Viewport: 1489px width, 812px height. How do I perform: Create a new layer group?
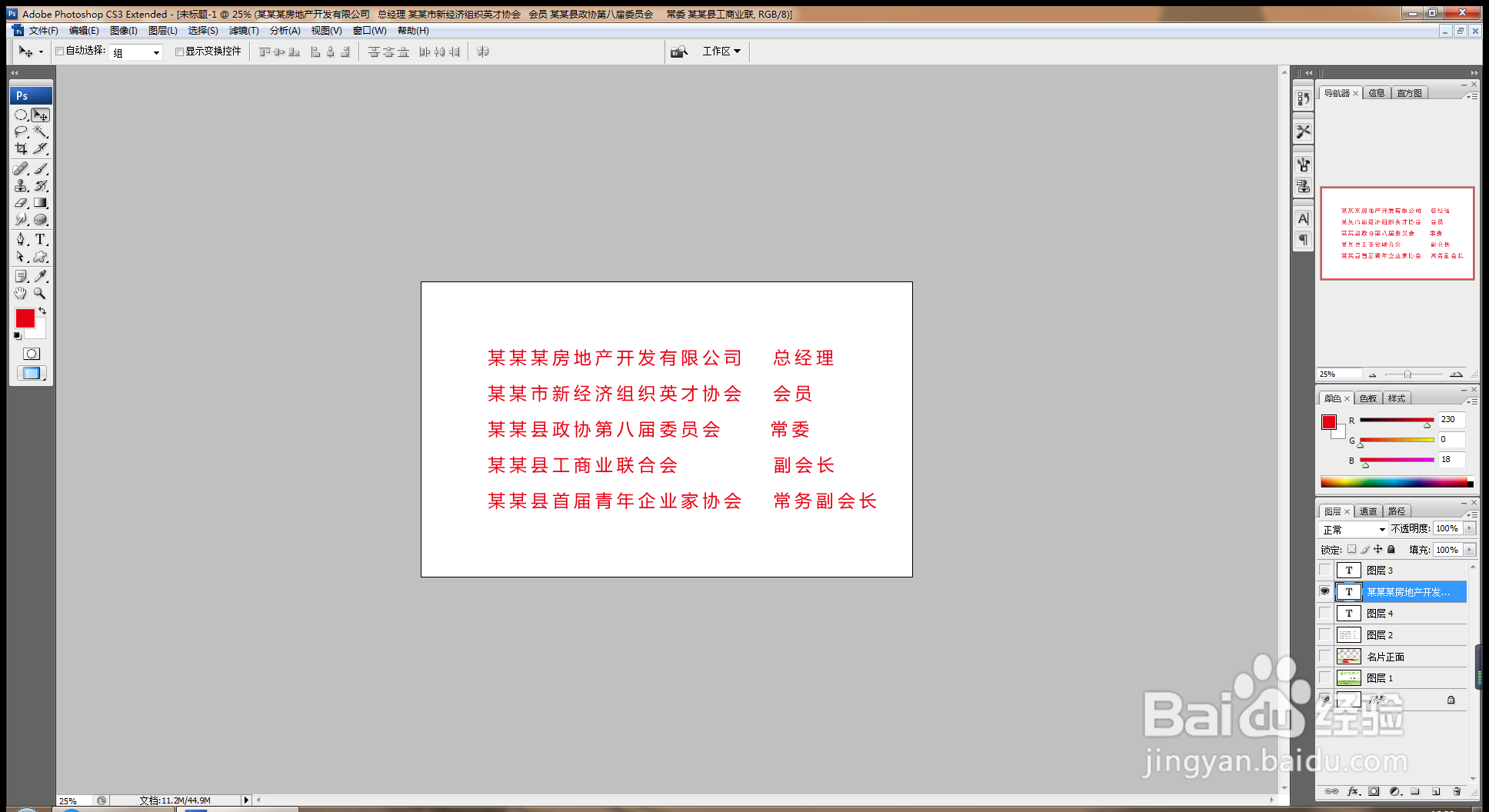[1415, 791]
